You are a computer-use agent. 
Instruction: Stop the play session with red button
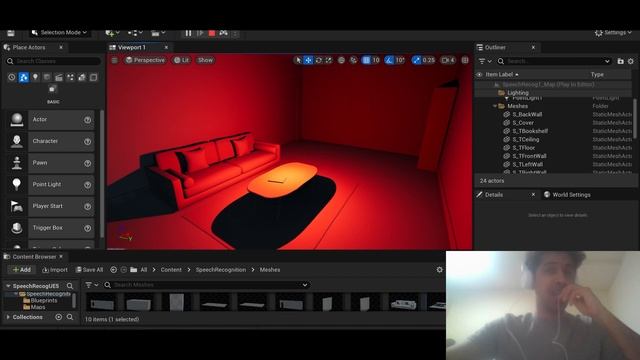click(212, 33)
